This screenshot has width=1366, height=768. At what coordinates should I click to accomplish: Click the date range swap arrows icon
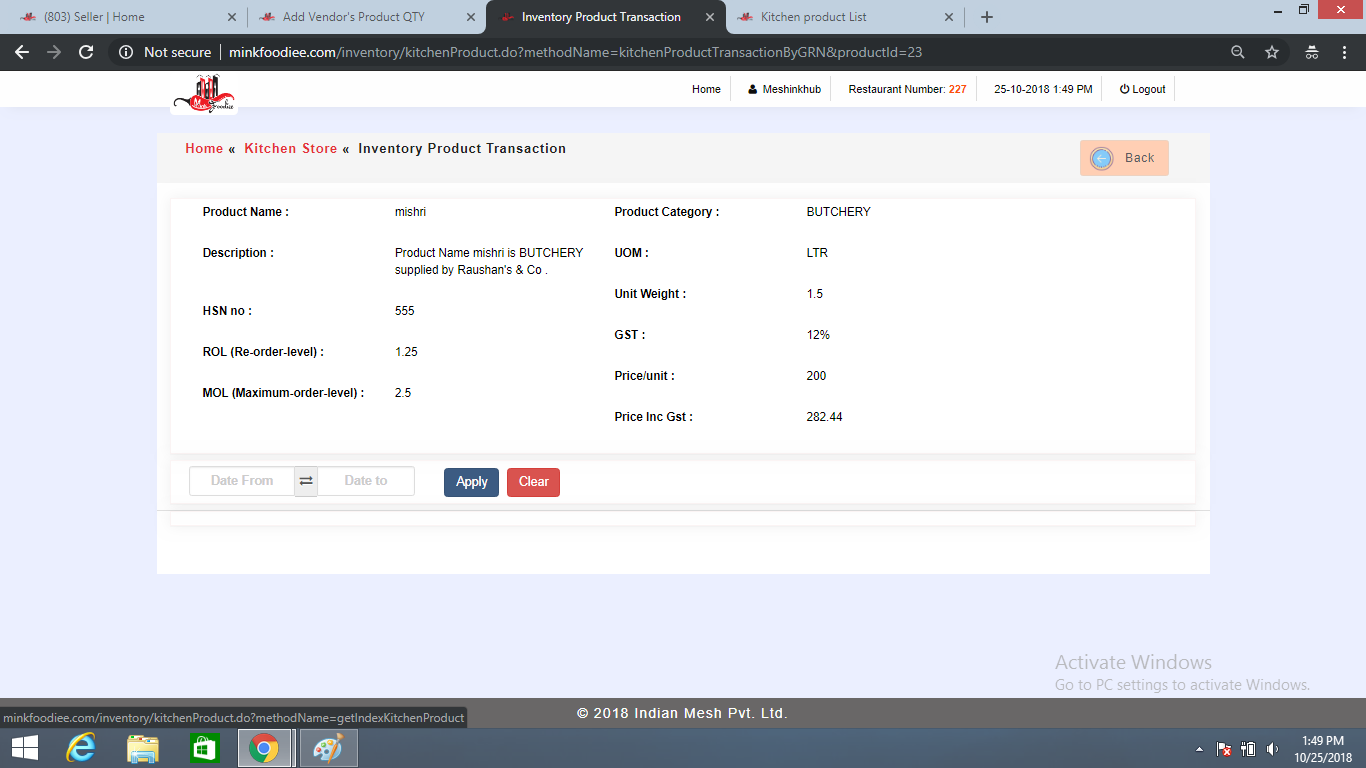point(306,481)
